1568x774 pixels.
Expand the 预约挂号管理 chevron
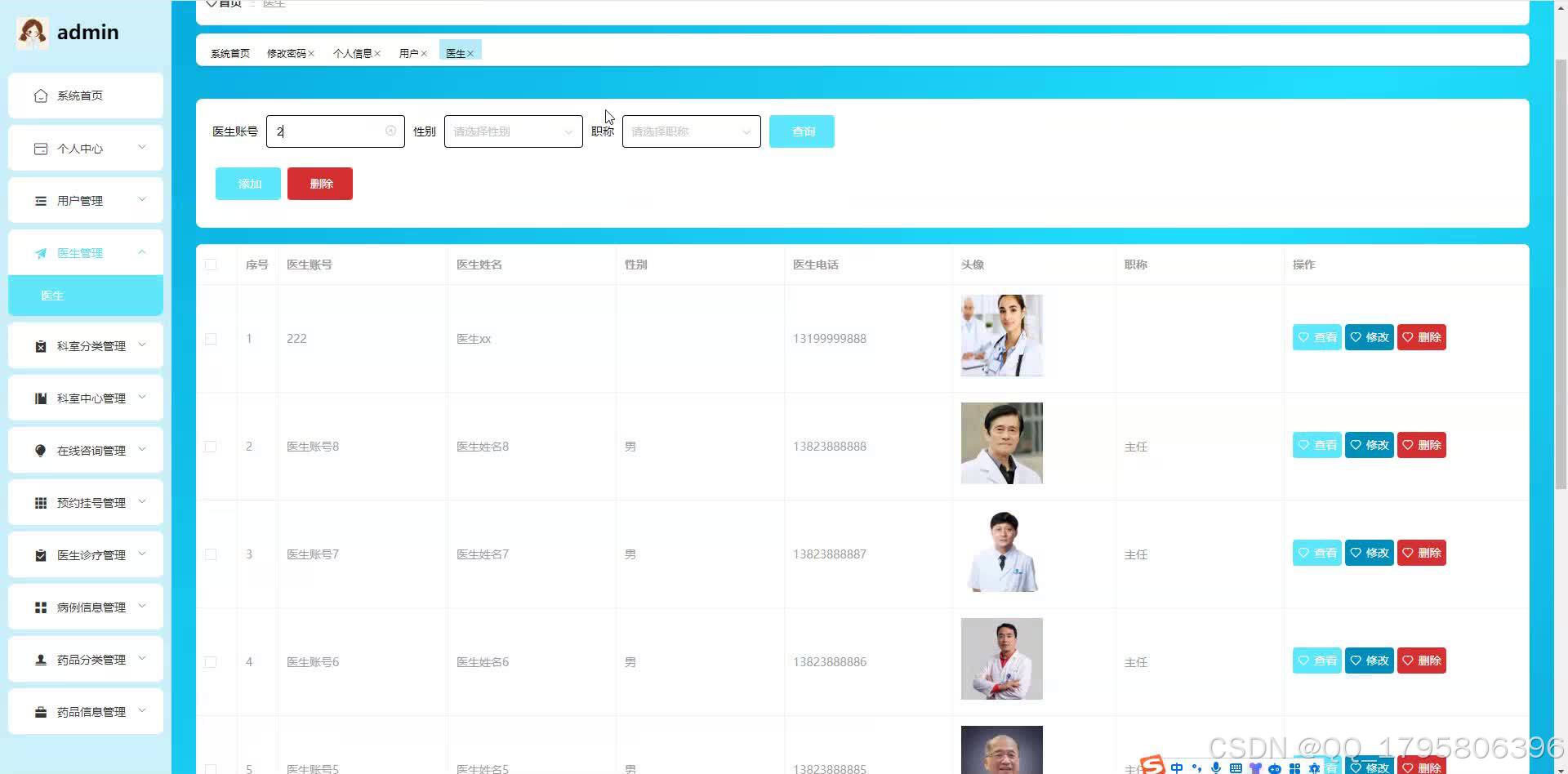tap(142, 502)
